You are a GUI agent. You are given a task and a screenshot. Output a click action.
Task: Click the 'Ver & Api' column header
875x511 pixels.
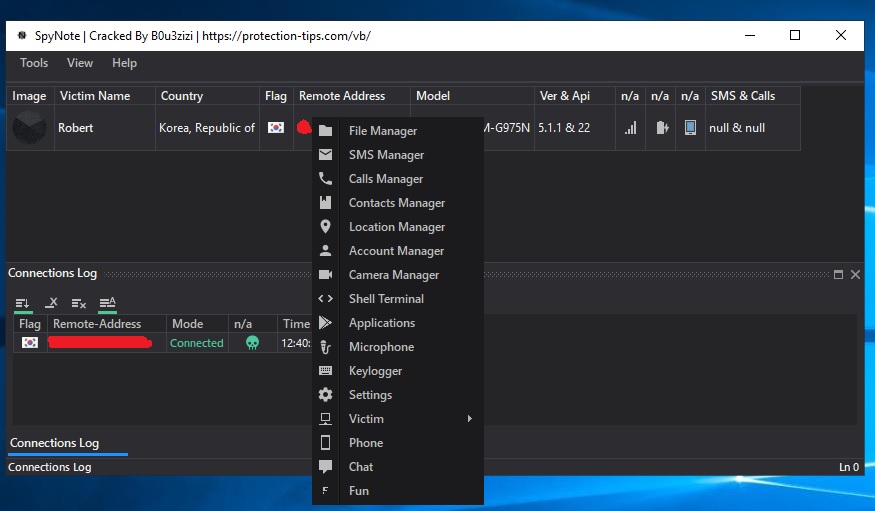pos(574,96)
